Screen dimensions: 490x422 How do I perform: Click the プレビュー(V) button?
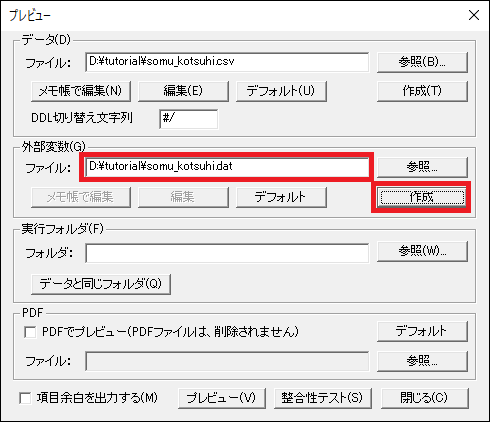coord(222,398)
